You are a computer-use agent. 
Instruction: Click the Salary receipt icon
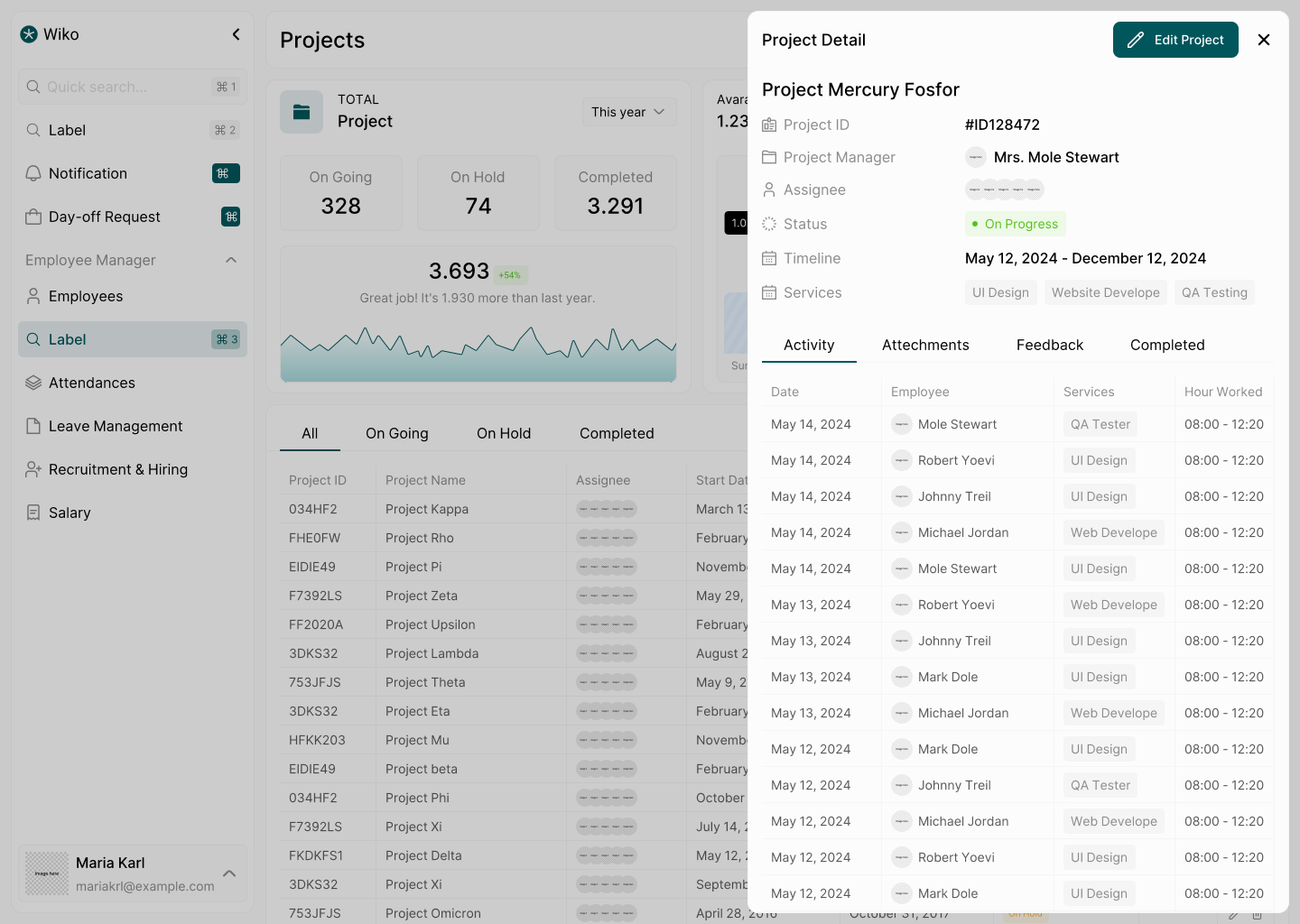coord(33,513)
